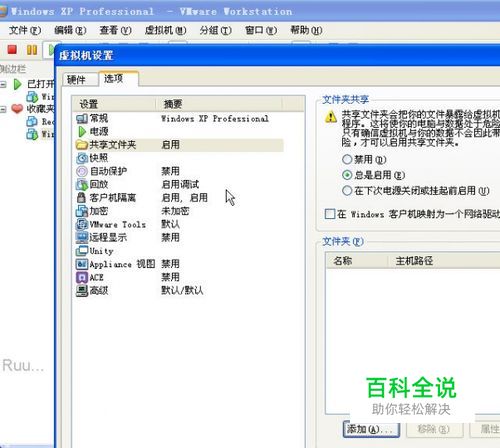Switch to the 硬件 tab

click(x=80, y=80)
